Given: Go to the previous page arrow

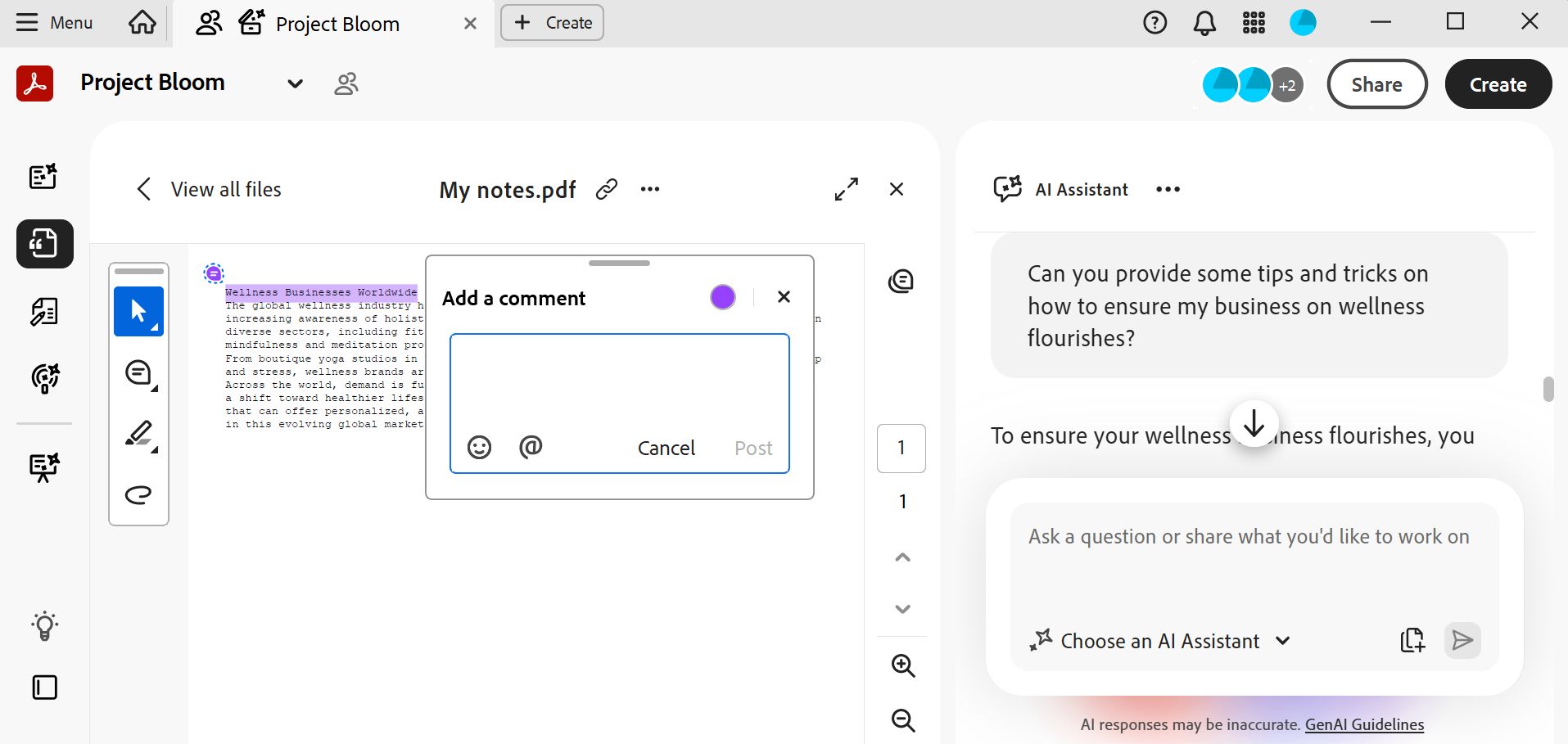Looking at the screenshot, I should (902, 557).
